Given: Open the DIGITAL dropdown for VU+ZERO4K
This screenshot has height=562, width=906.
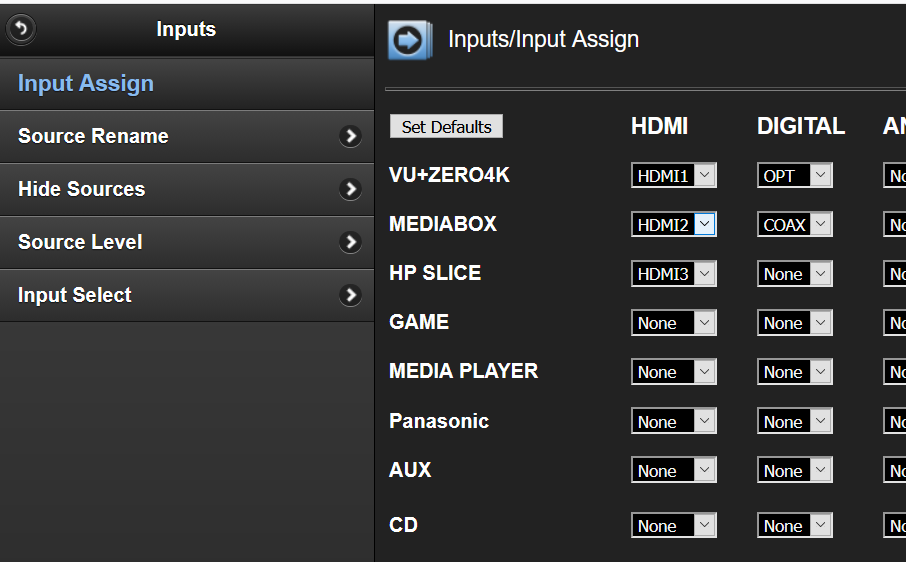Looking at the screenshot, I should [795, 176].
